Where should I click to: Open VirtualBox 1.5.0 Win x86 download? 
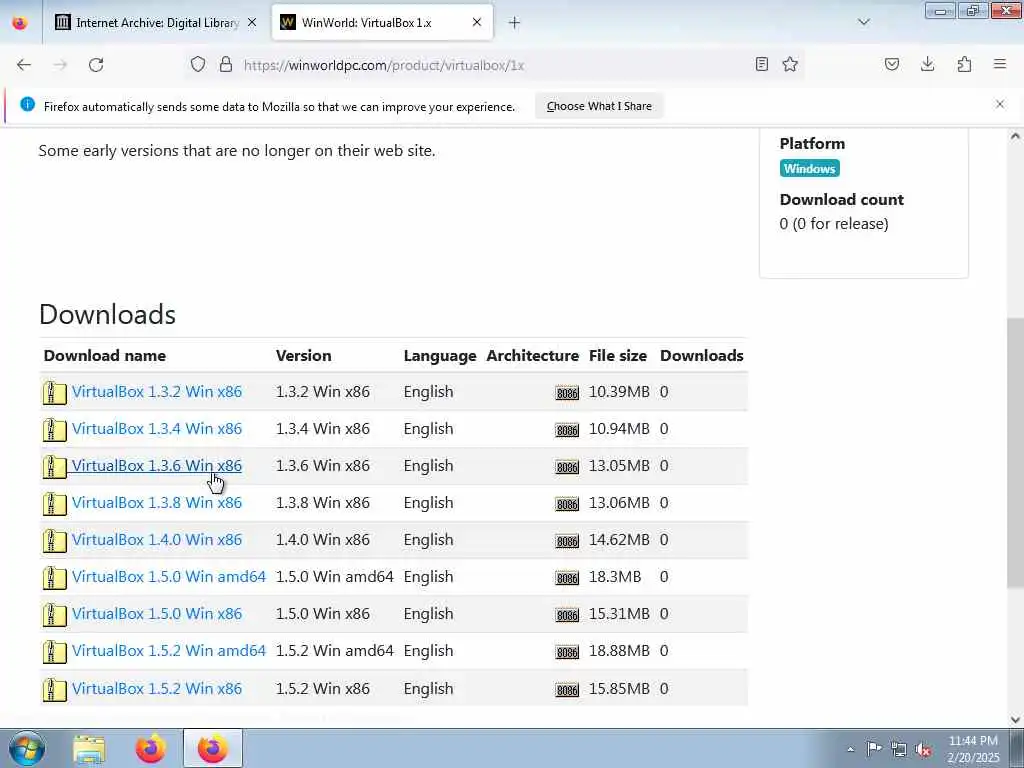(x=157, y=613)
